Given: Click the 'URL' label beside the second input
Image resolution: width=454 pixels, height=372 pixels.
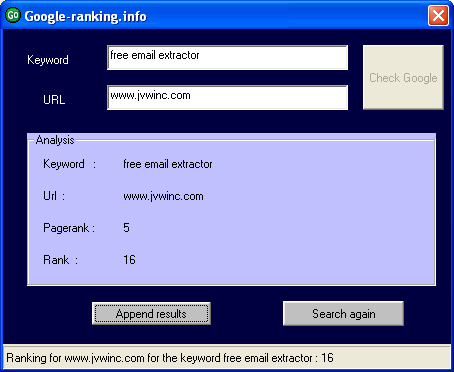Looking at the screenshot, I should pos(54,100).
